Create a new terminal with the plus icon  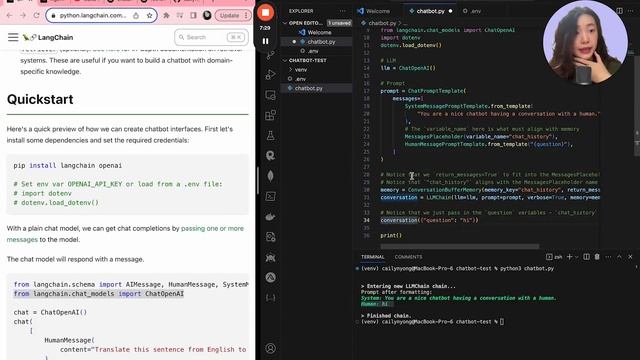(569, 257)
